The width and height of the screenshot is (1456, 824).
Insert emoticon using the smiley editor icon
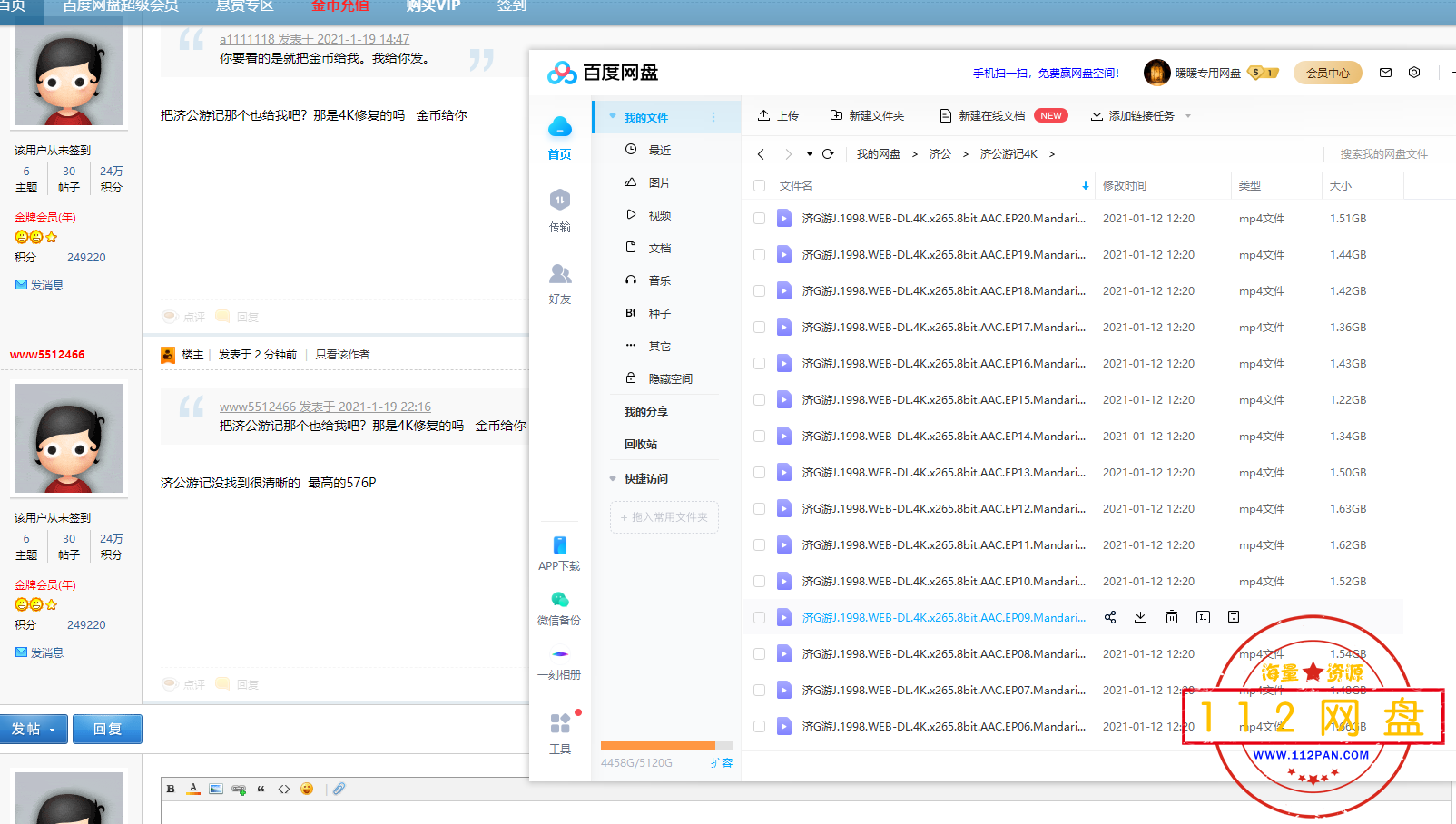[307, 789]
